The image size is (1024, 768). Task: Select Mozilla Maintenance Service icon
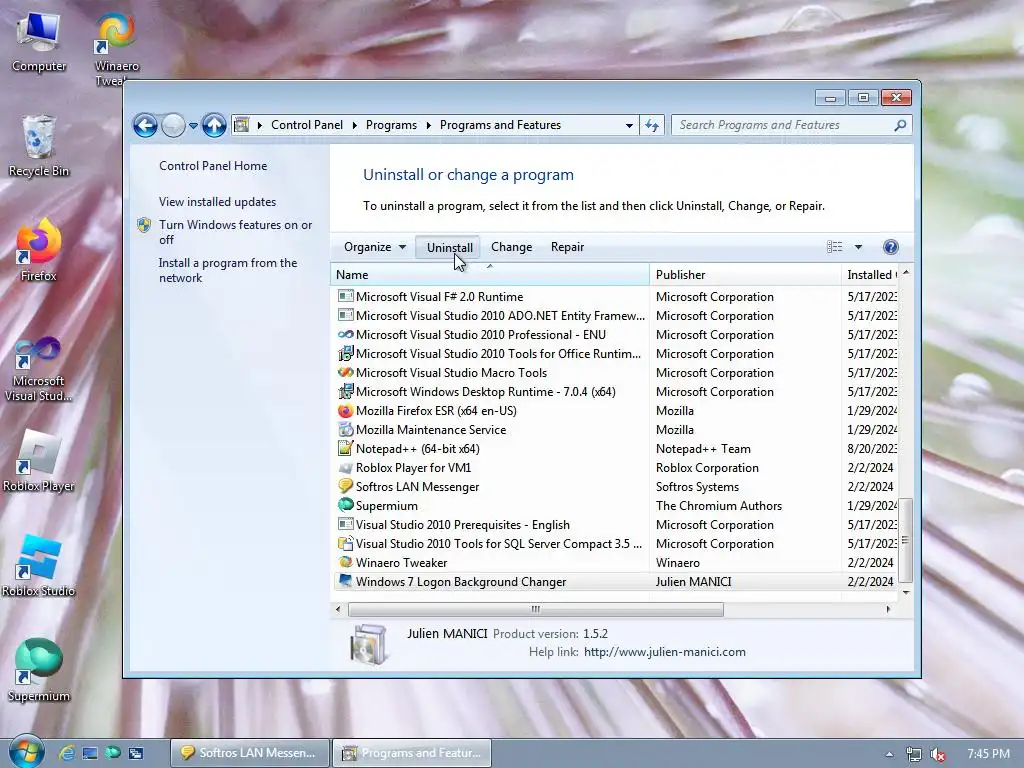click(345, 430)
